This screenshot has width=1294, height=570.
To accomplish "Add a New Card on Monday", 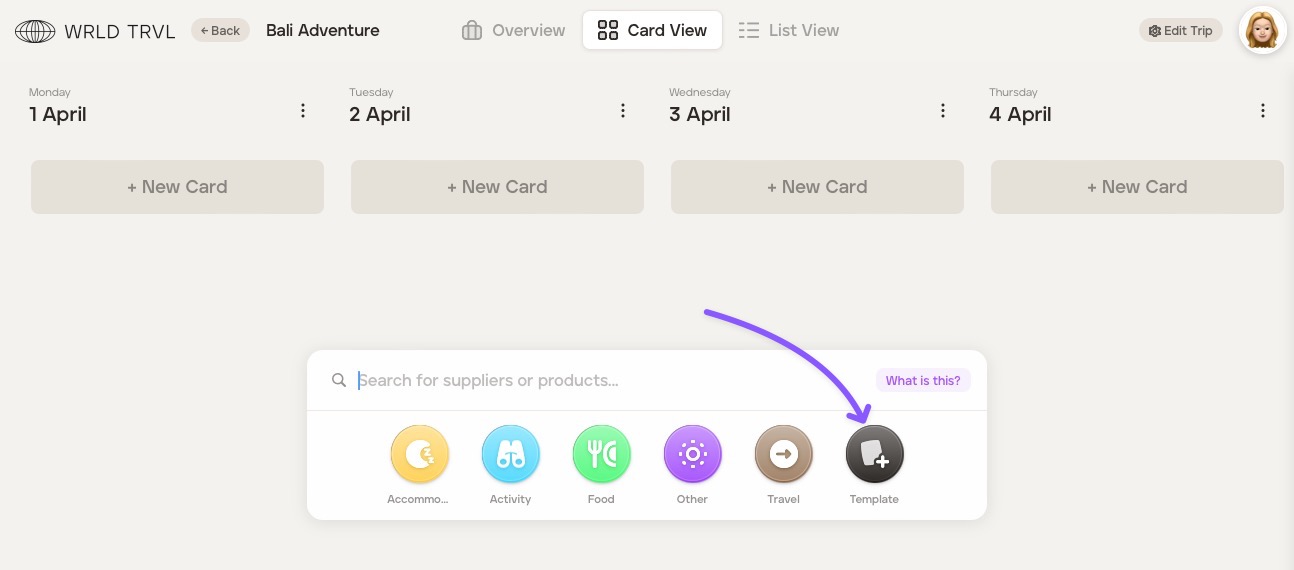I will (x=177, y=187).
